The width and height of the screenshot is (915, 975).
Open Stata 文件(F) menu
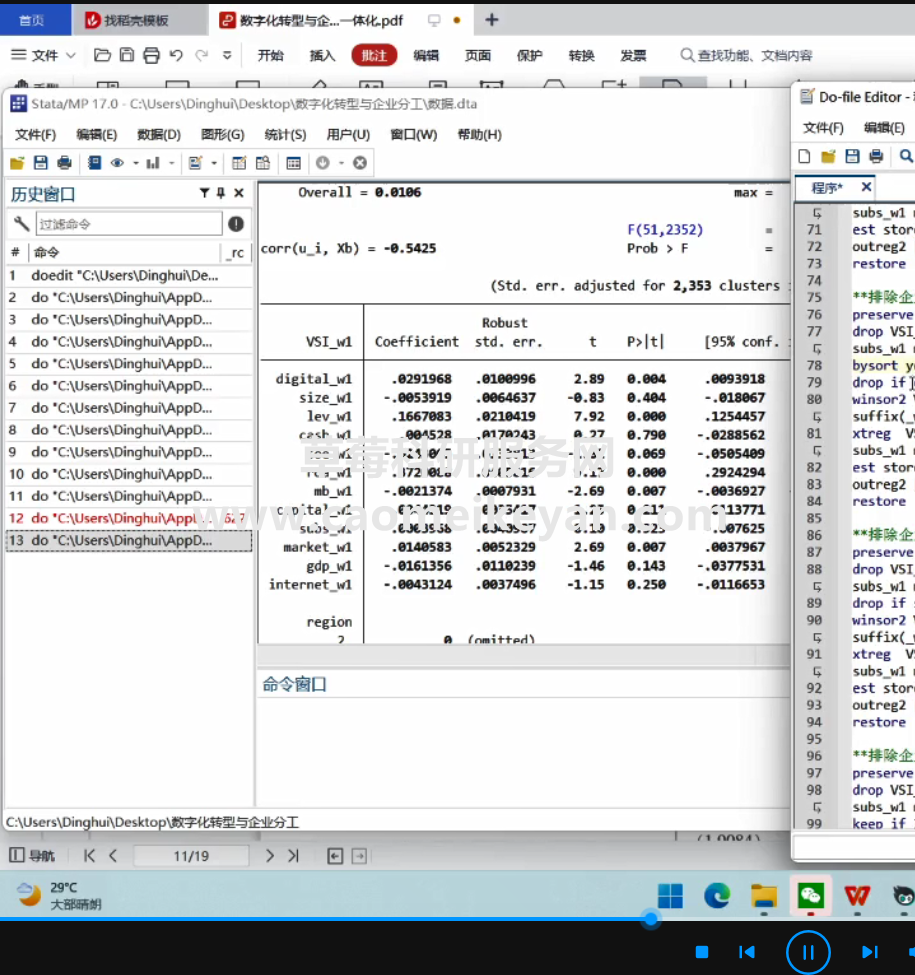(x=35, y=135)
